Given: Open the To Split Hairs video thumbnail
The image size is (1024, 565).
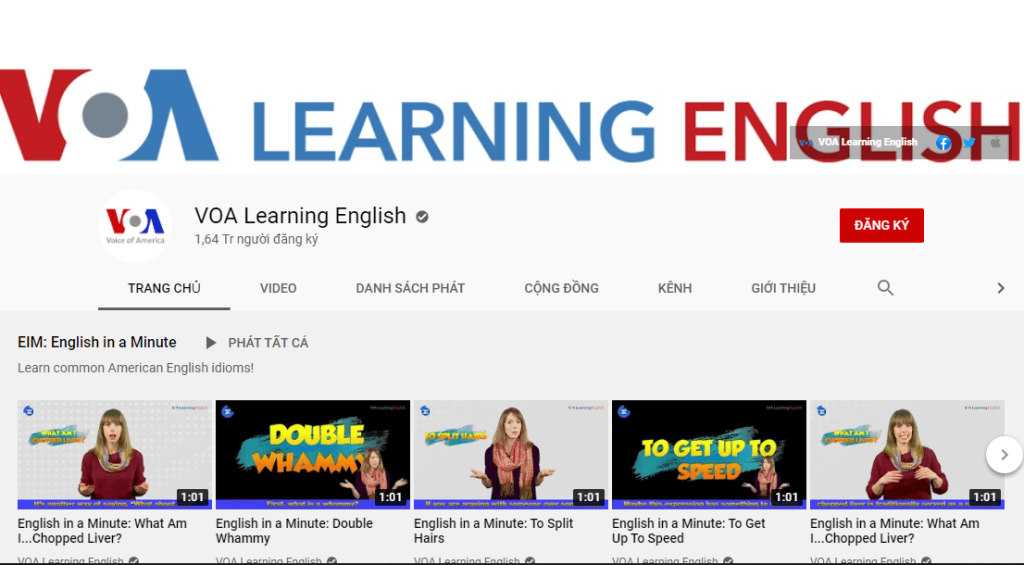Looking at the screenshot, I should [x=511, y=455].
